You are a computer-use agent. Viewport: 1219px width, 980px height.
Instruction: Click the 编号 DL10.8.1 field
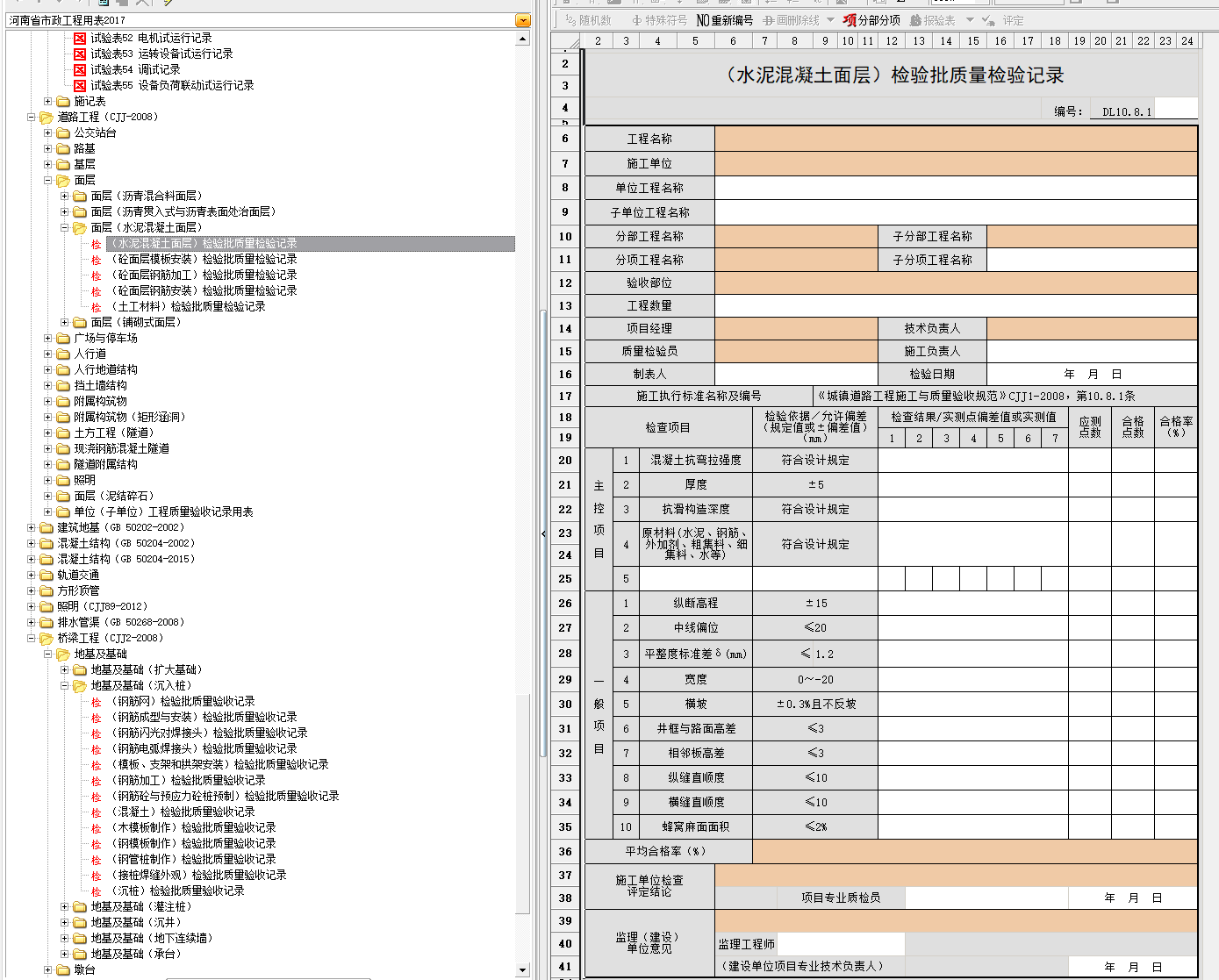point(1127,111)
